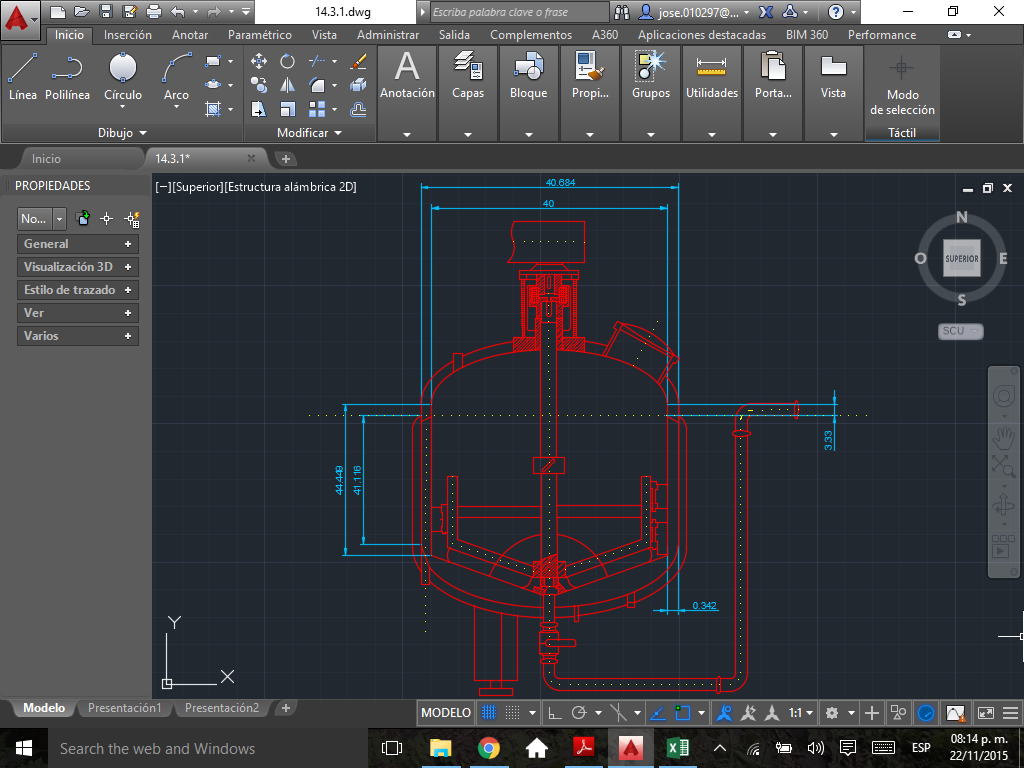Toggle object snap tracking in status bar
Viewport: 1024px width, 768px height.
[658, 712]
